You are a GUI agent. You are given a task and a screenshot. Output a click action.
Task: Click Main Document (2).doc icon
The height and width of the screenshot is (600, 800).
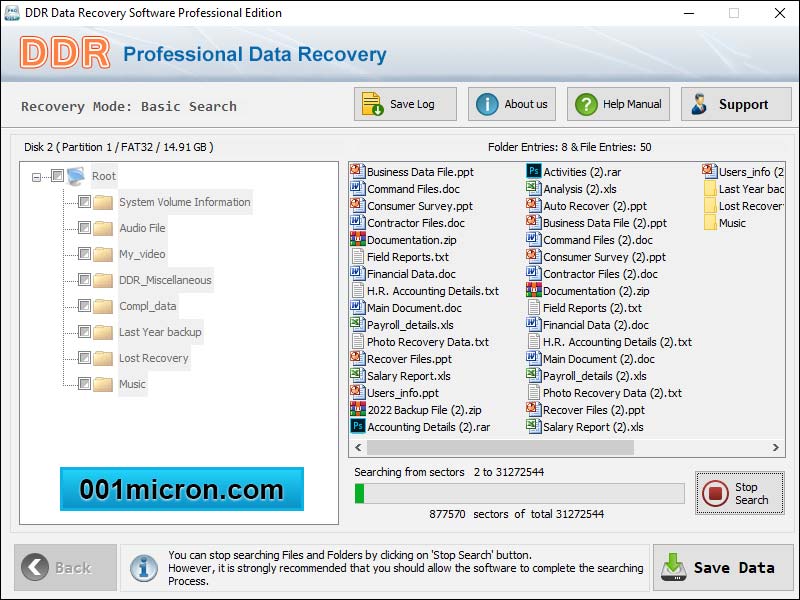pyautogui.click(x=534, y=358)
